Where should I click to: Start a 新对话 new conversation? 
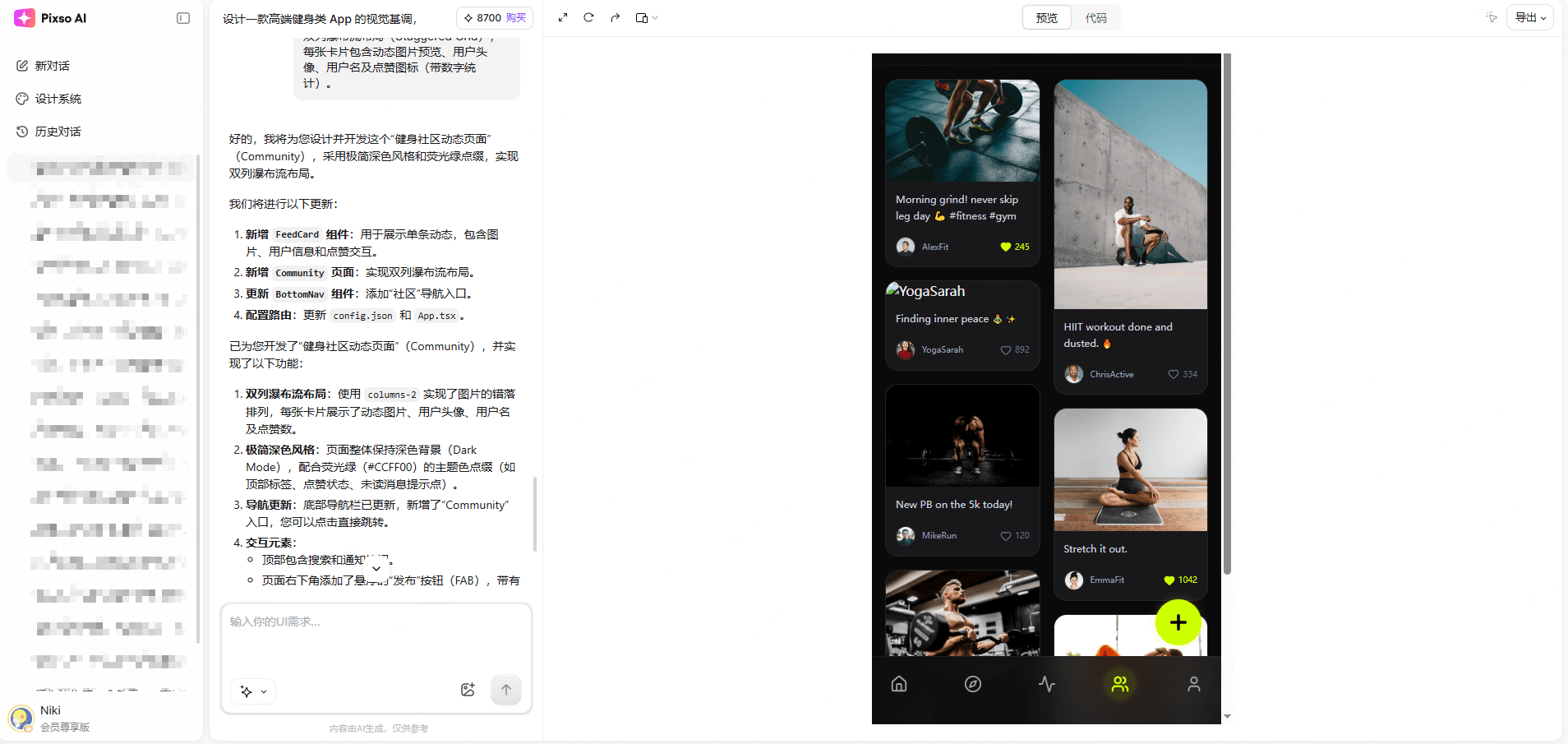53,66
